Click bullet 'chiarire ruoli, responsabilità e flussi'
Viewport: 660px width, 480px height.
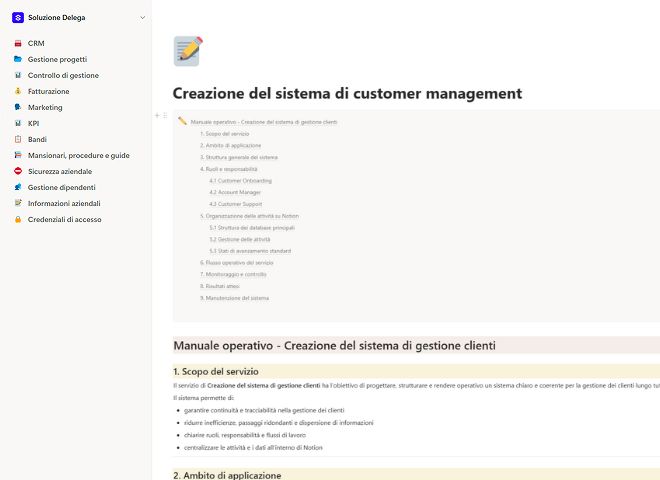[245, 435]
